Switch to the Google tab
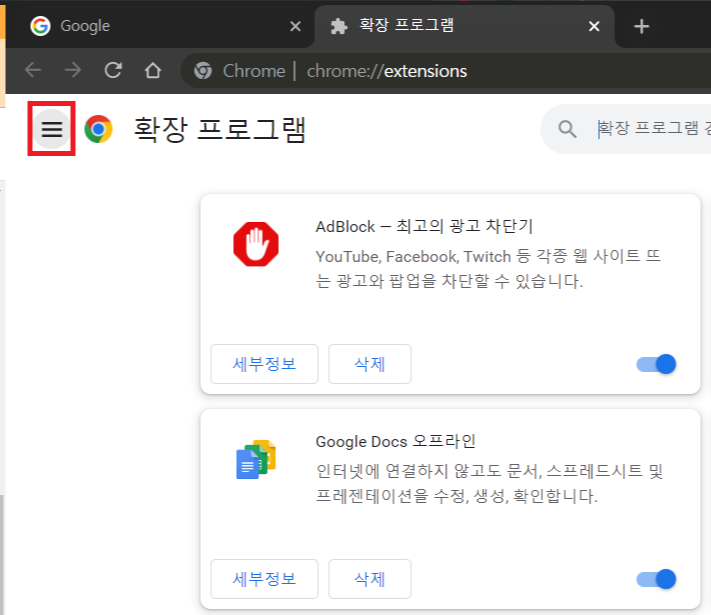The height and width of the screenshot is (615, 711). pos(160,26)
